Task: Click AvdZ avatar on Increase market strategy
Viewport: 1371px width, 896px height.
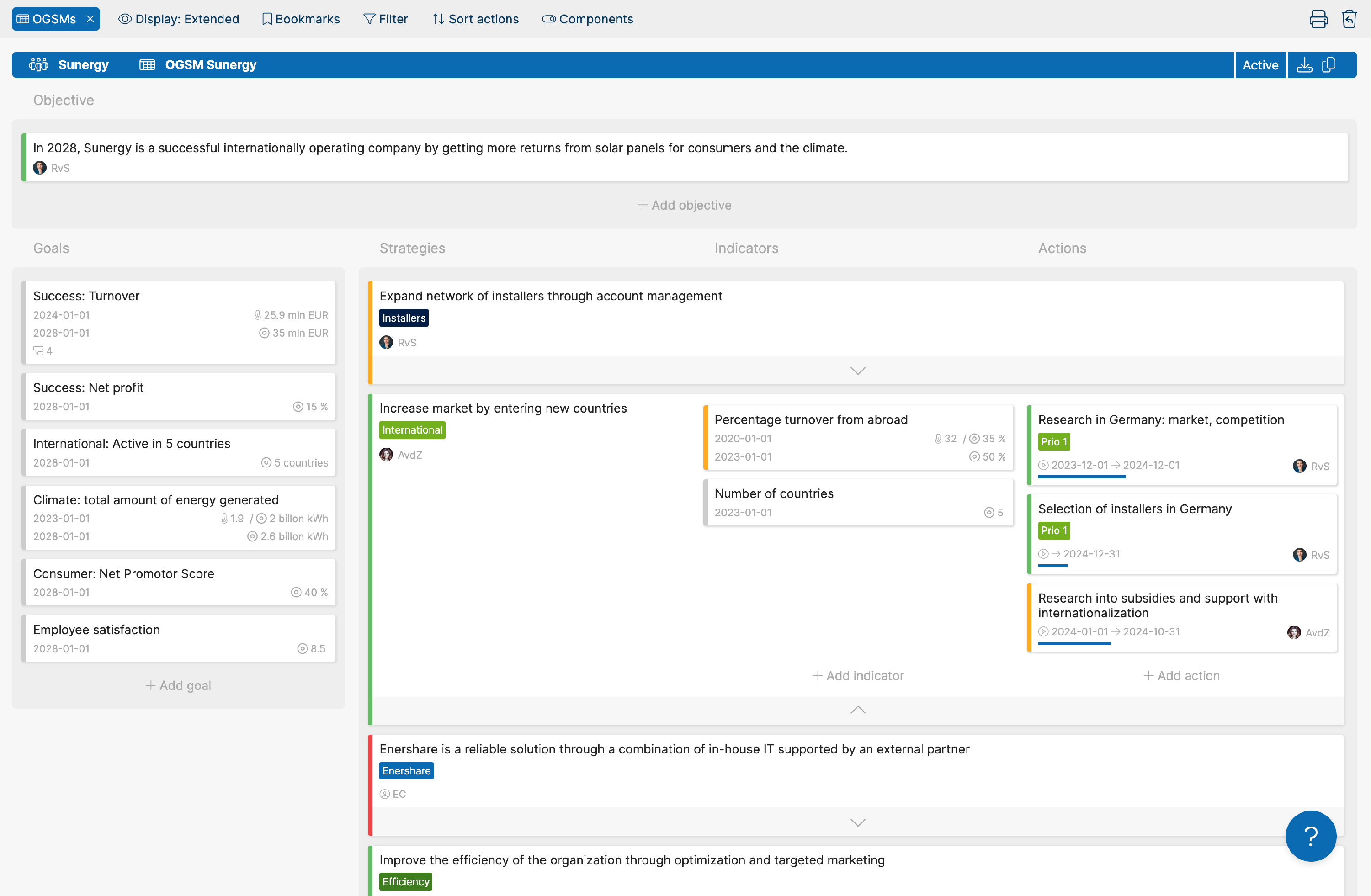Action: click(386, 455)
